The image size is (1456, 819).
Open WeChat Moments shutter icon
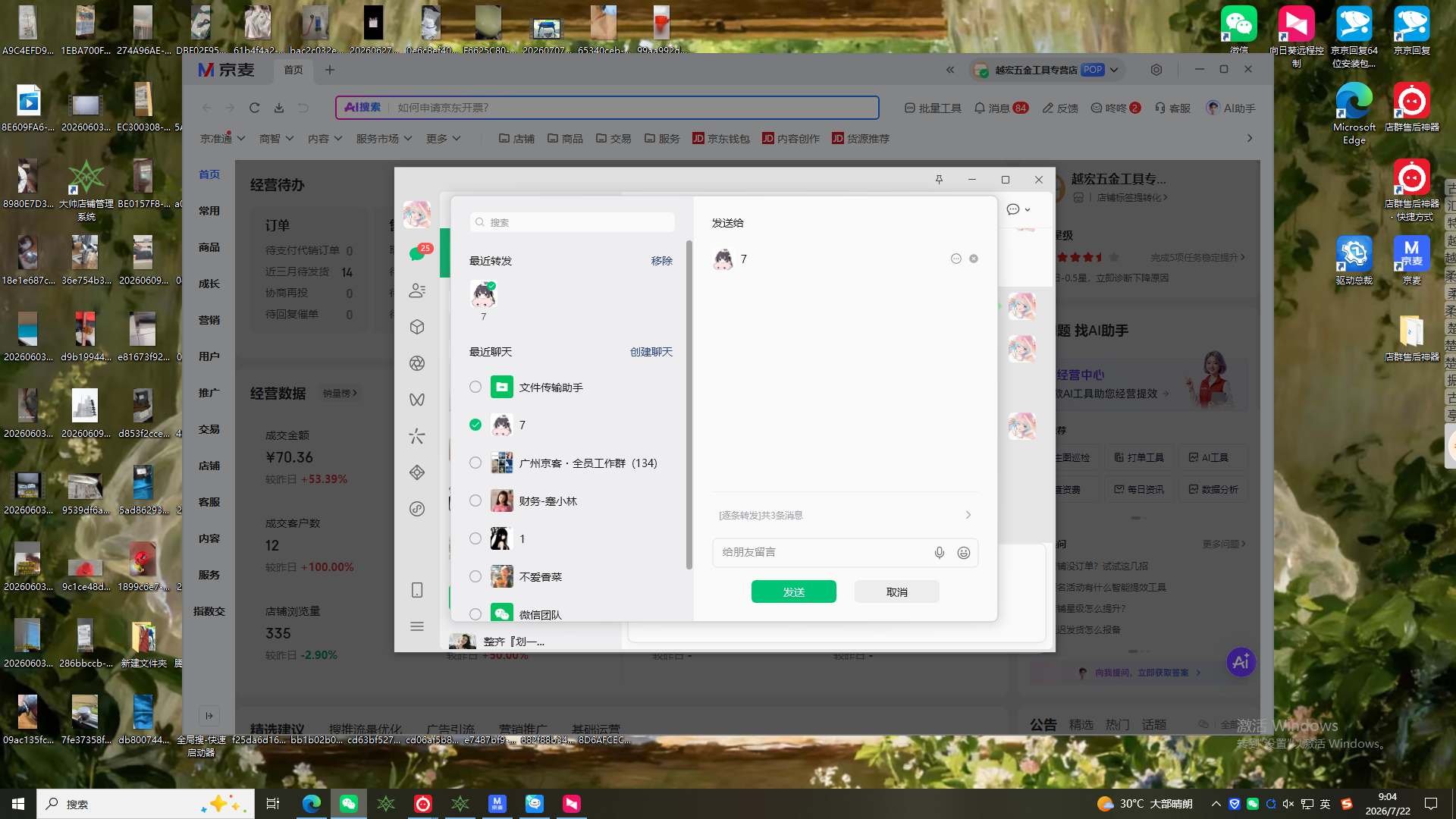pos(417,363)
